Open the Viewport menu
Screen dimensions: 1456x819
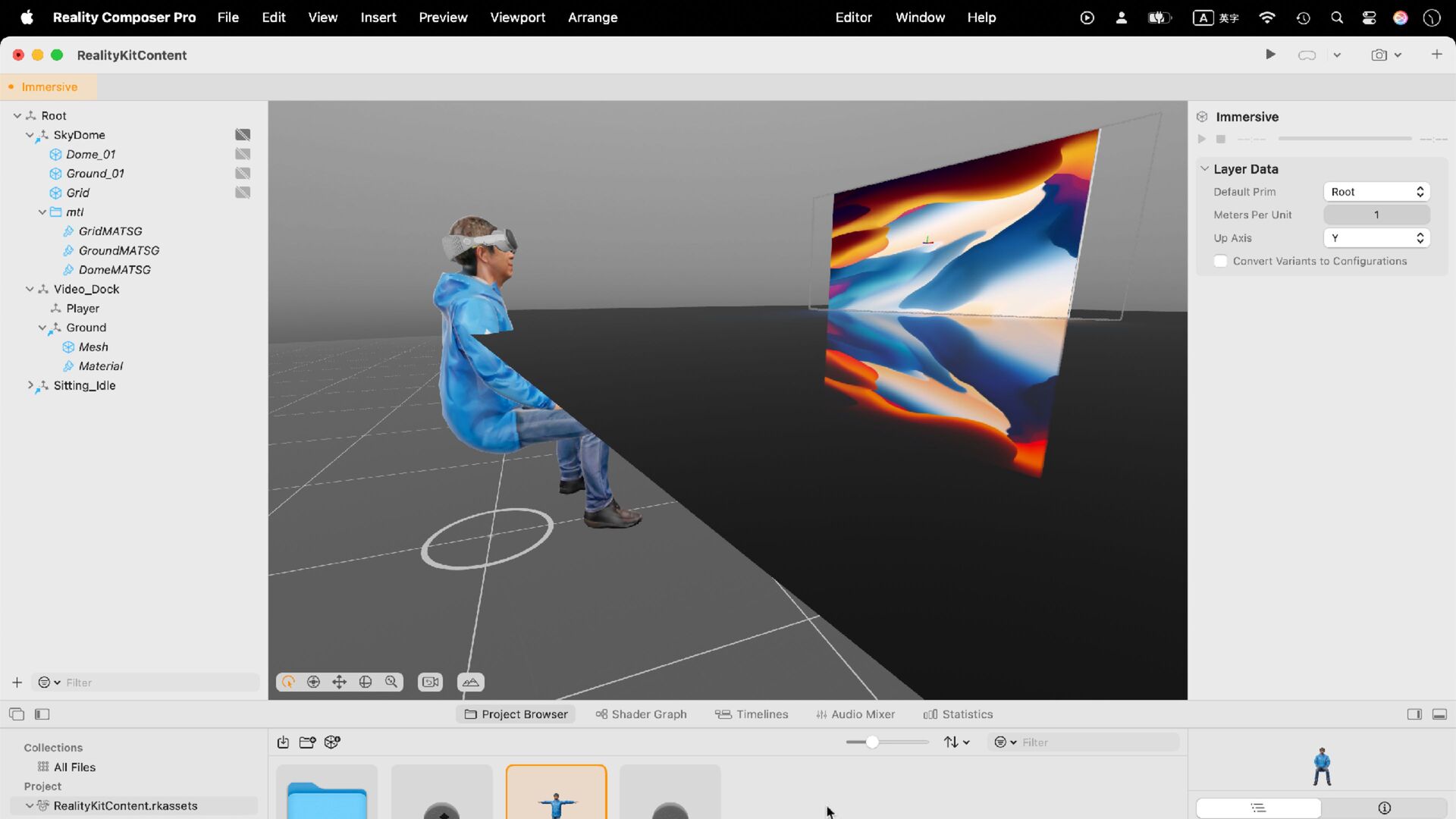pyautogui.click(x=517, y=17)
